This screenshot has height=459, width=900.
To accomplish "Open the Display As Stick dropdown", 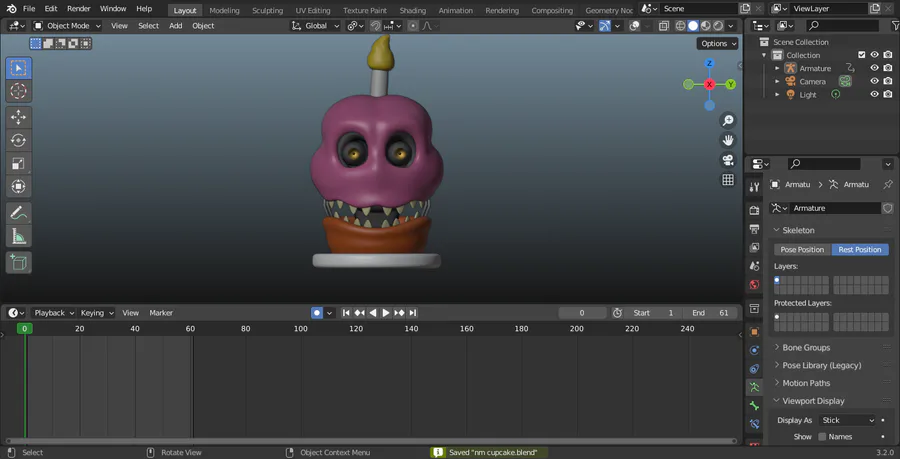I will tap(847, 420).
